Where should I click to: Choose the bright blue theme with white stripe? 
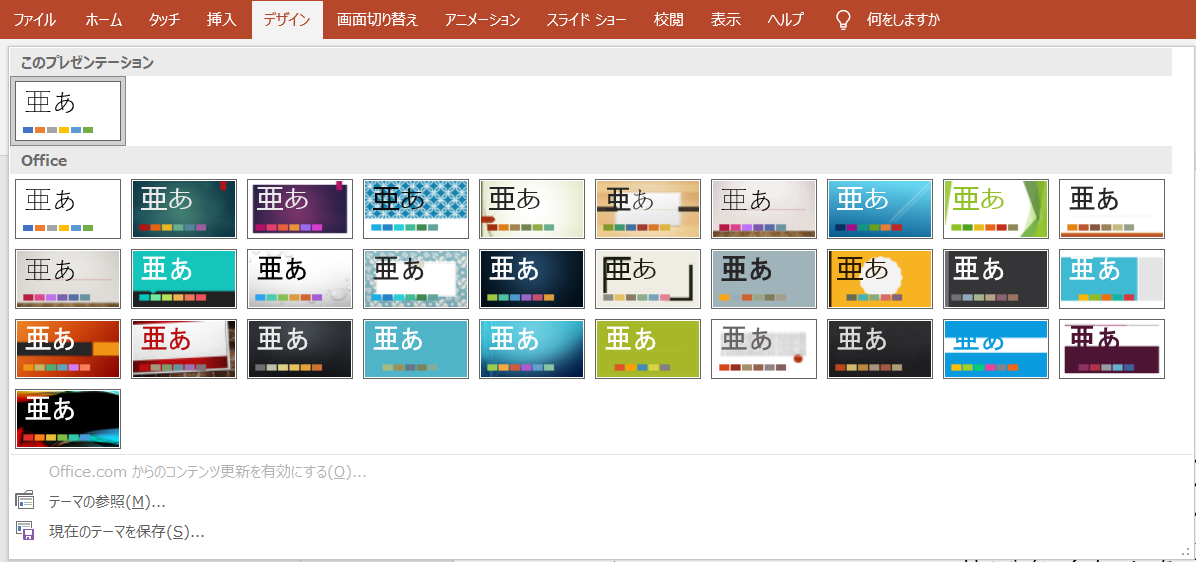click(995, 348)
